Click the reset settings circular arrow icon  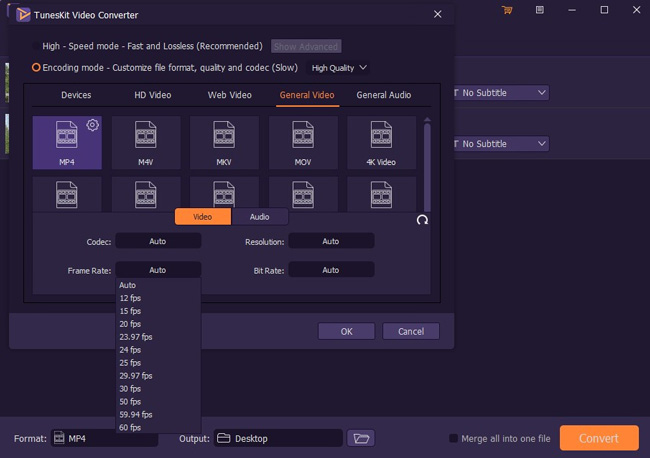[422, 220]
